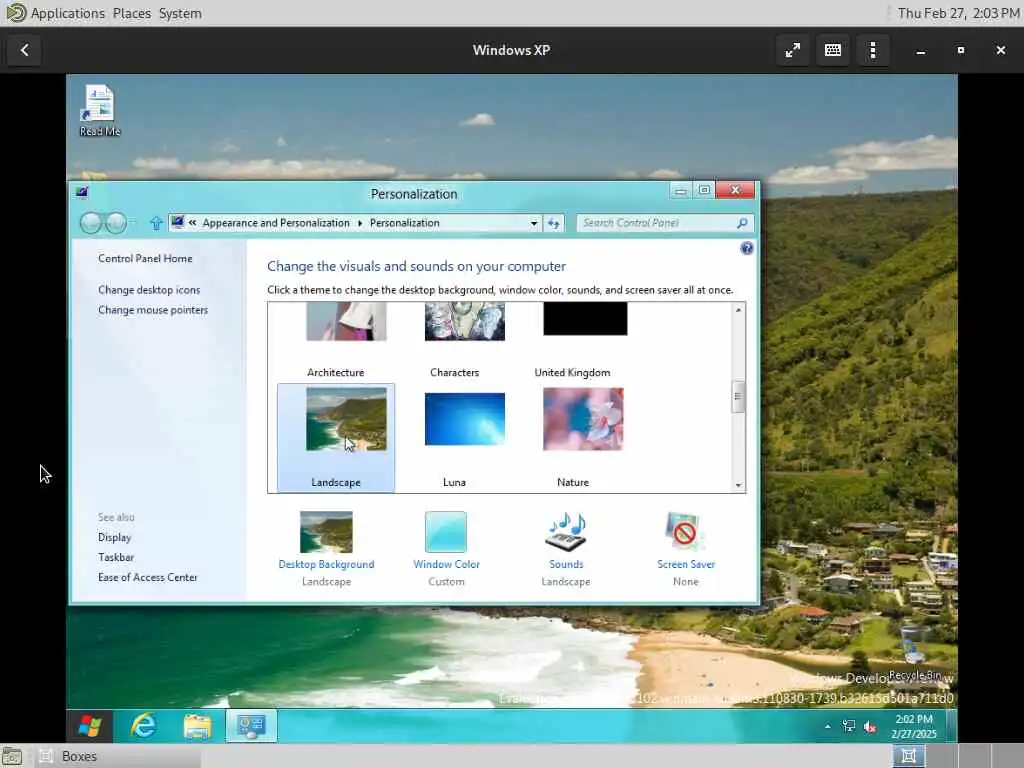Launch Internet Explorer from the taskbar
This screenshot has height=768, width=1024.
(143, 726)
